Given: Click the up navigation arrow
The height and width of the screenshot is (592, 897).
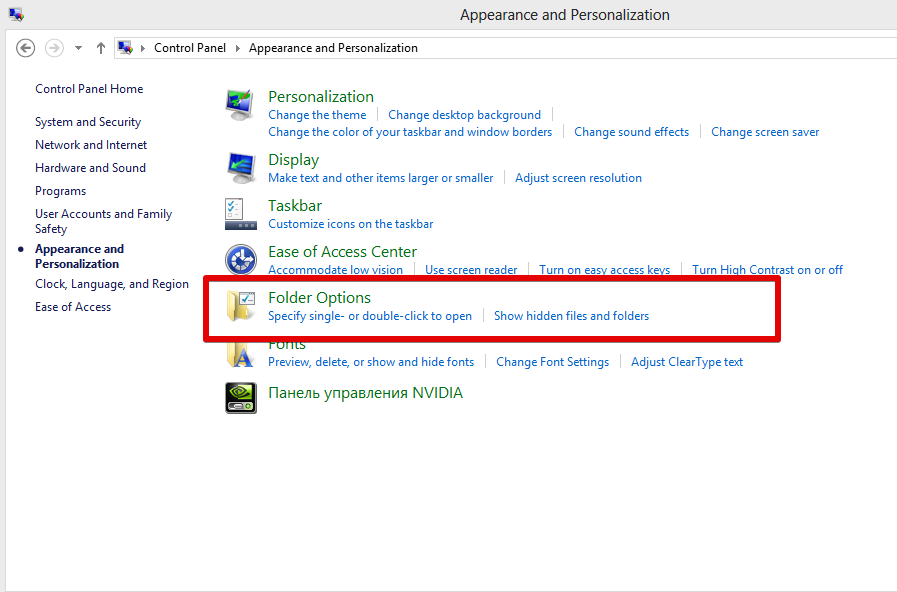Looking at the screenshot, I should tap(101, 47).
